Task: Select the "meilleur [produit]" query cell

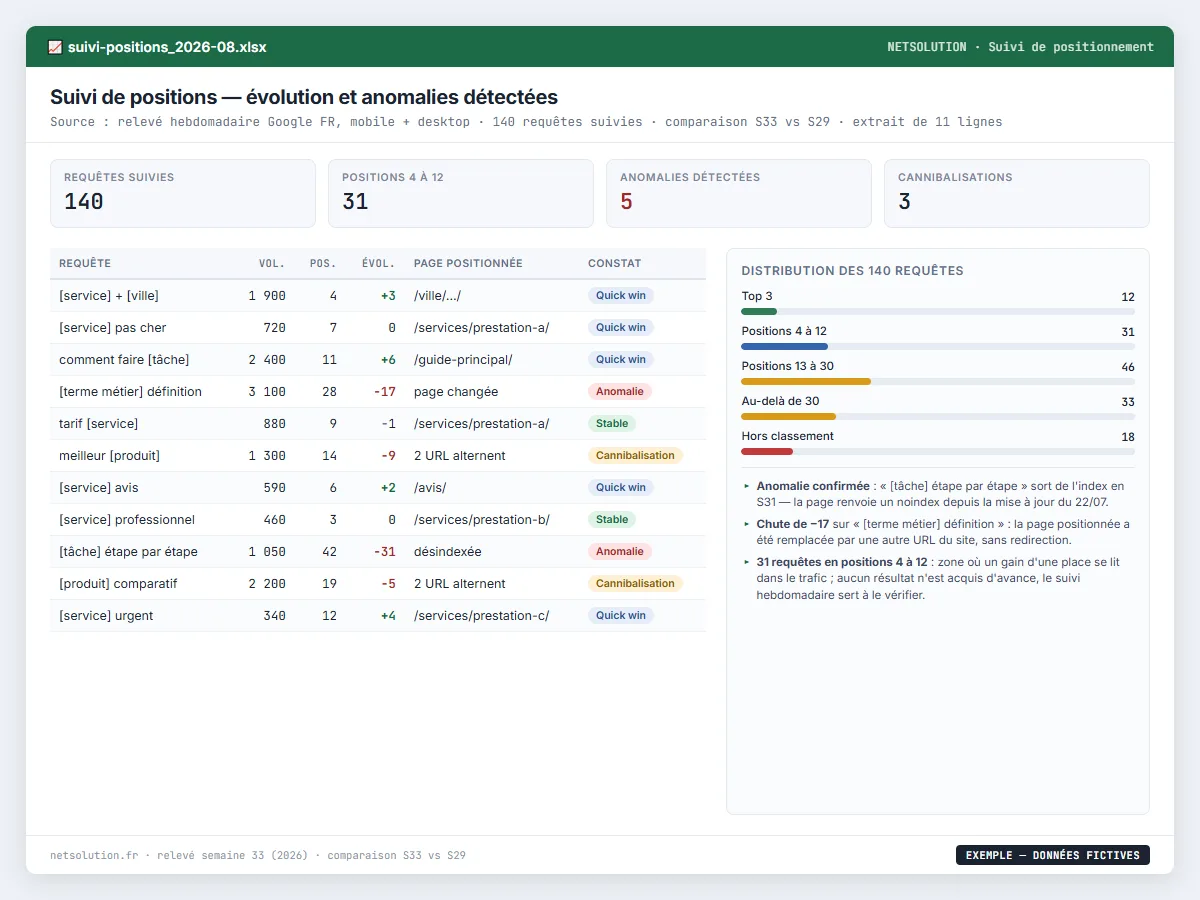Action: (109, 456)
